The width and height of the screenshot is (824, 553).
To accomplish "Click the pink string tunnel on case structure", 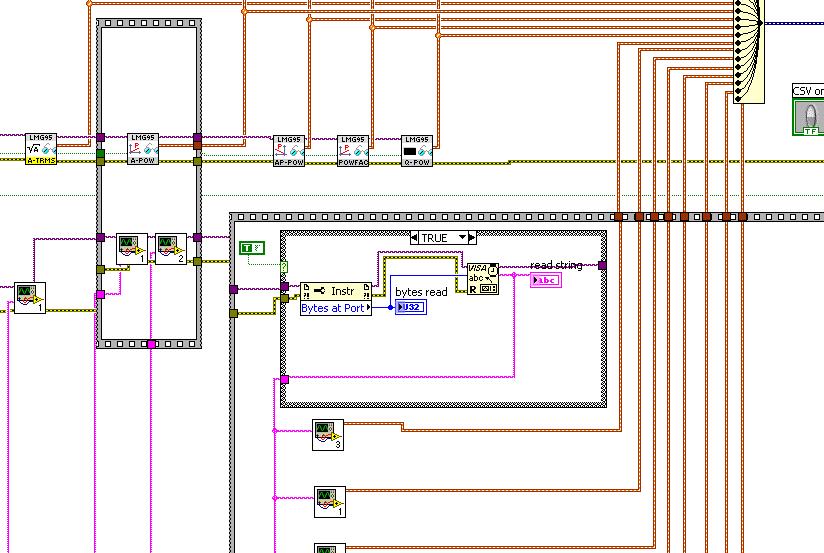I will 284,379.
